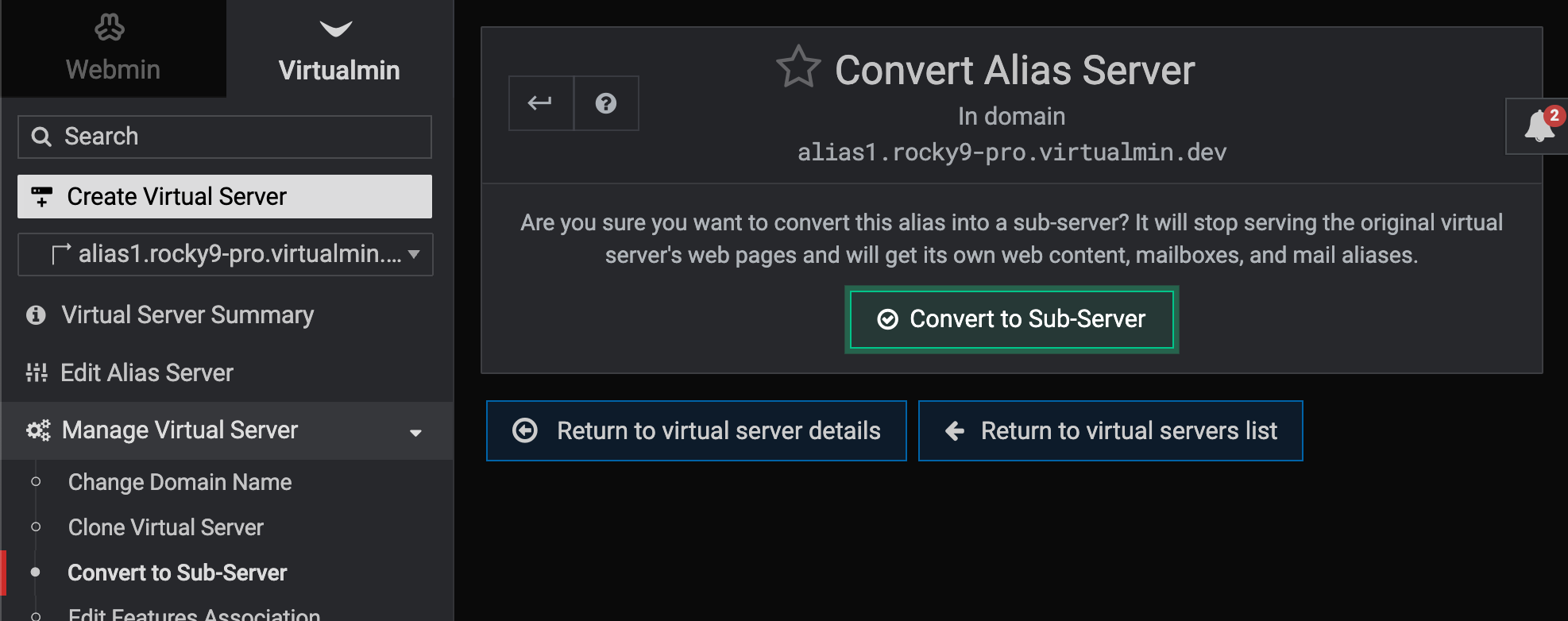Image resolution: width=1568 pixels, height=621 pixels.
Task: Toggle favorite star next to Convert Alias Server
Action: point(798,67)
